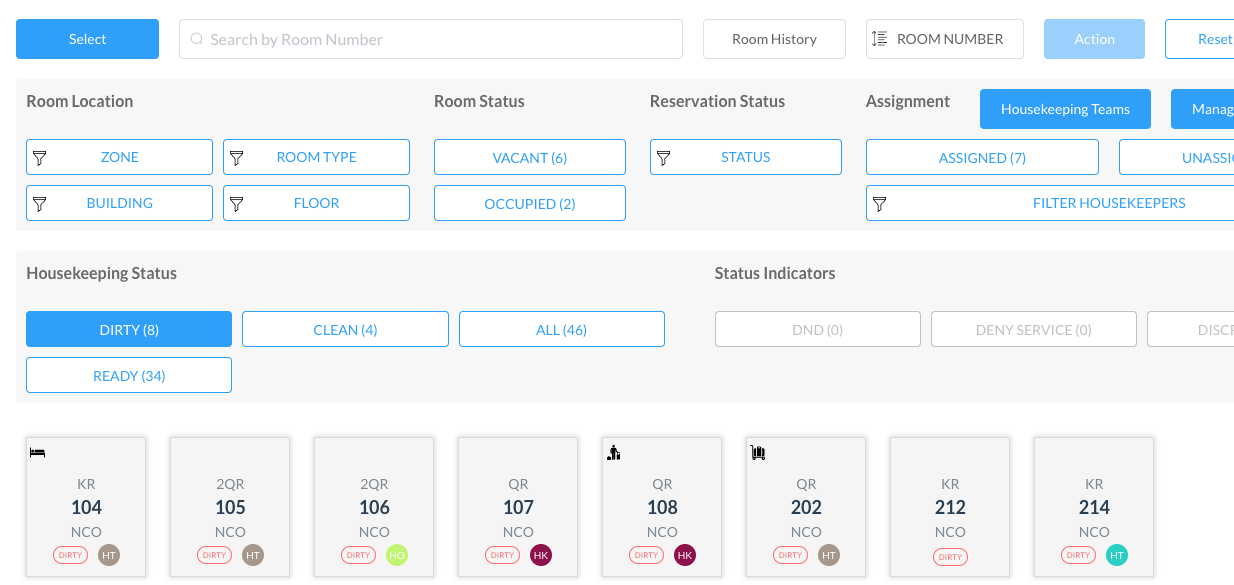
Task: Click the Search by Room Number field
Action: [x=440, y=40]
